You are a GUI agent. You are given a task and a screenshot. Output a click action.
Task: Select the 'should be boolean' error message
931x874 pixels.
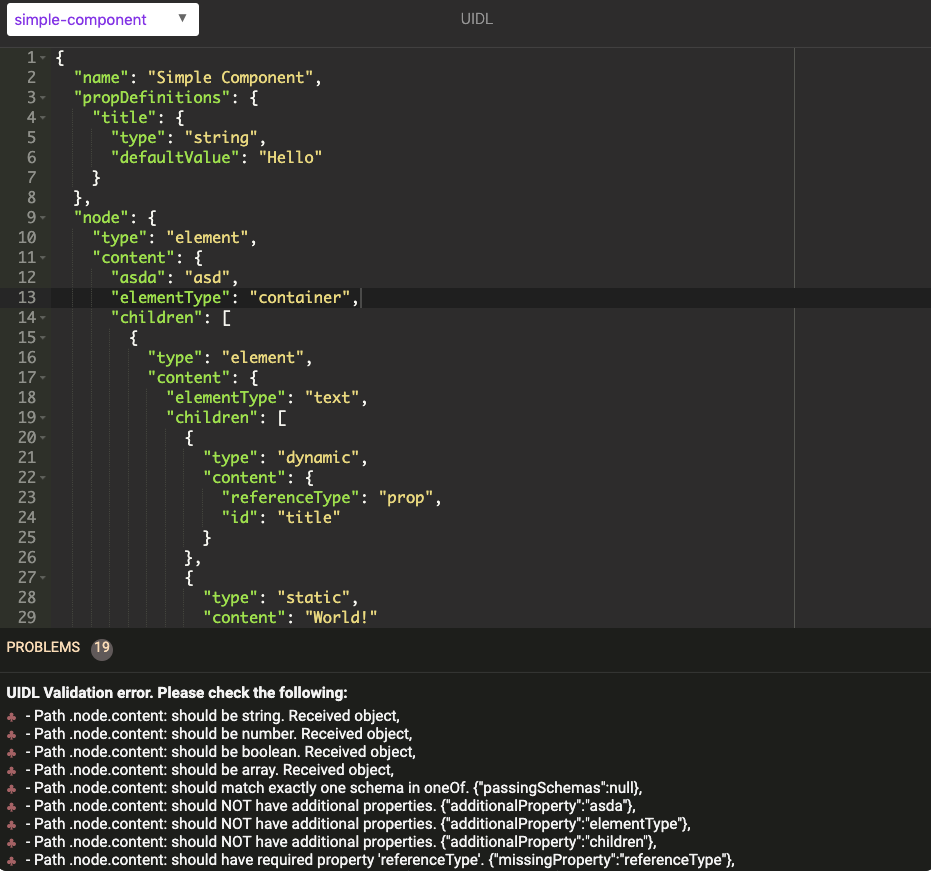click(x=220, y=752)
